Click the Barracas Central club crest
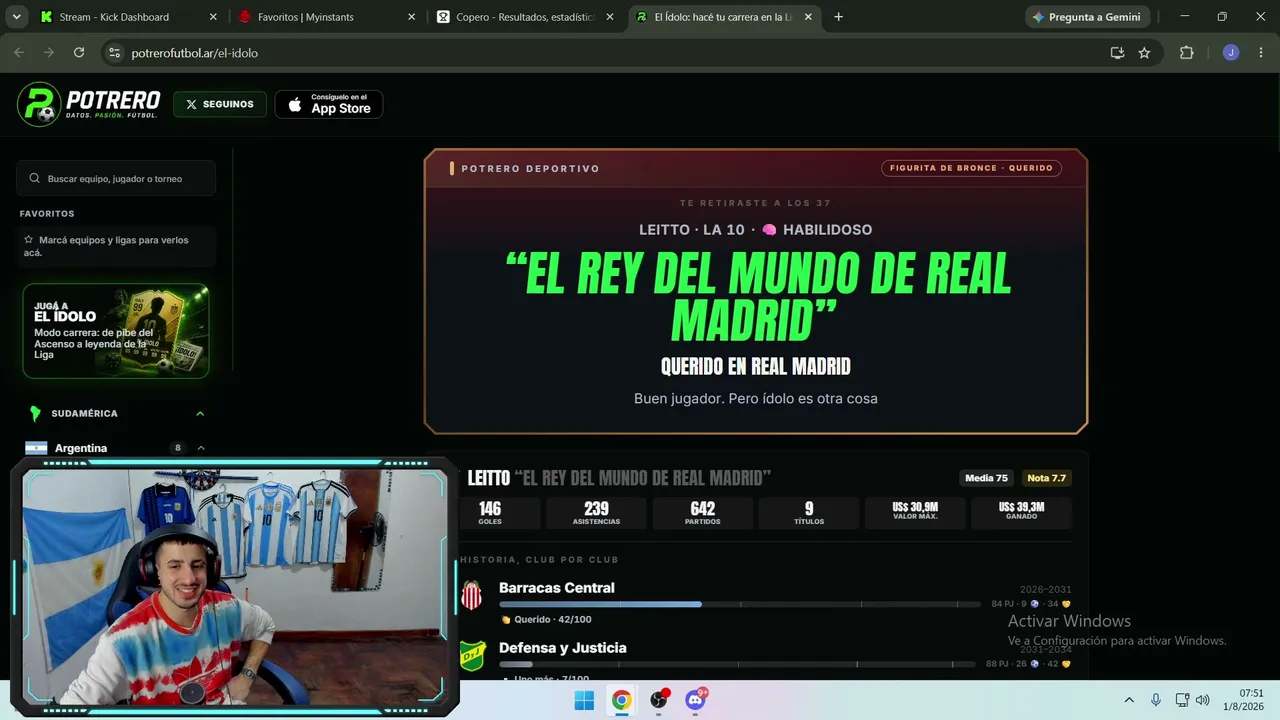The height and width of the screenshot is (720, 1280). (x=472, y=596)
